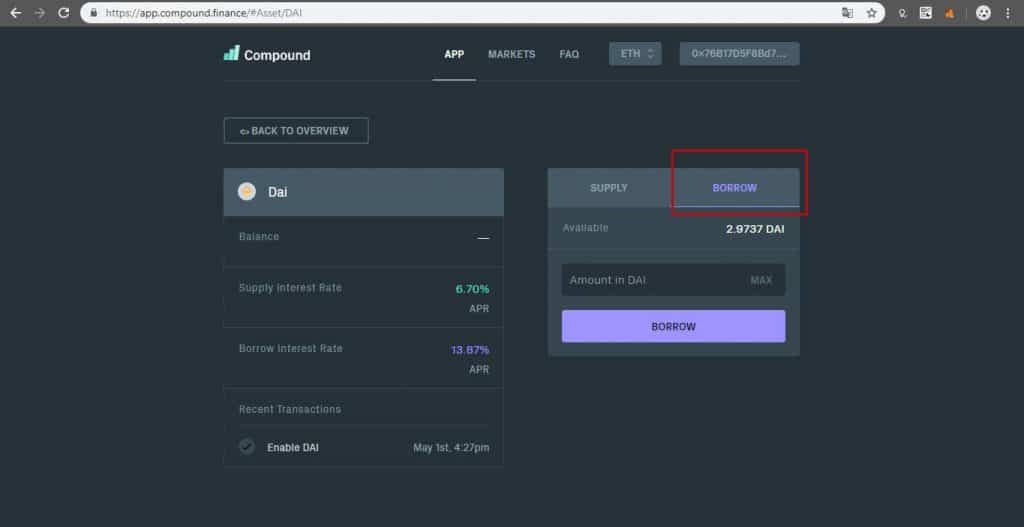Click the lock icon in address bar

tap(94, 13)
